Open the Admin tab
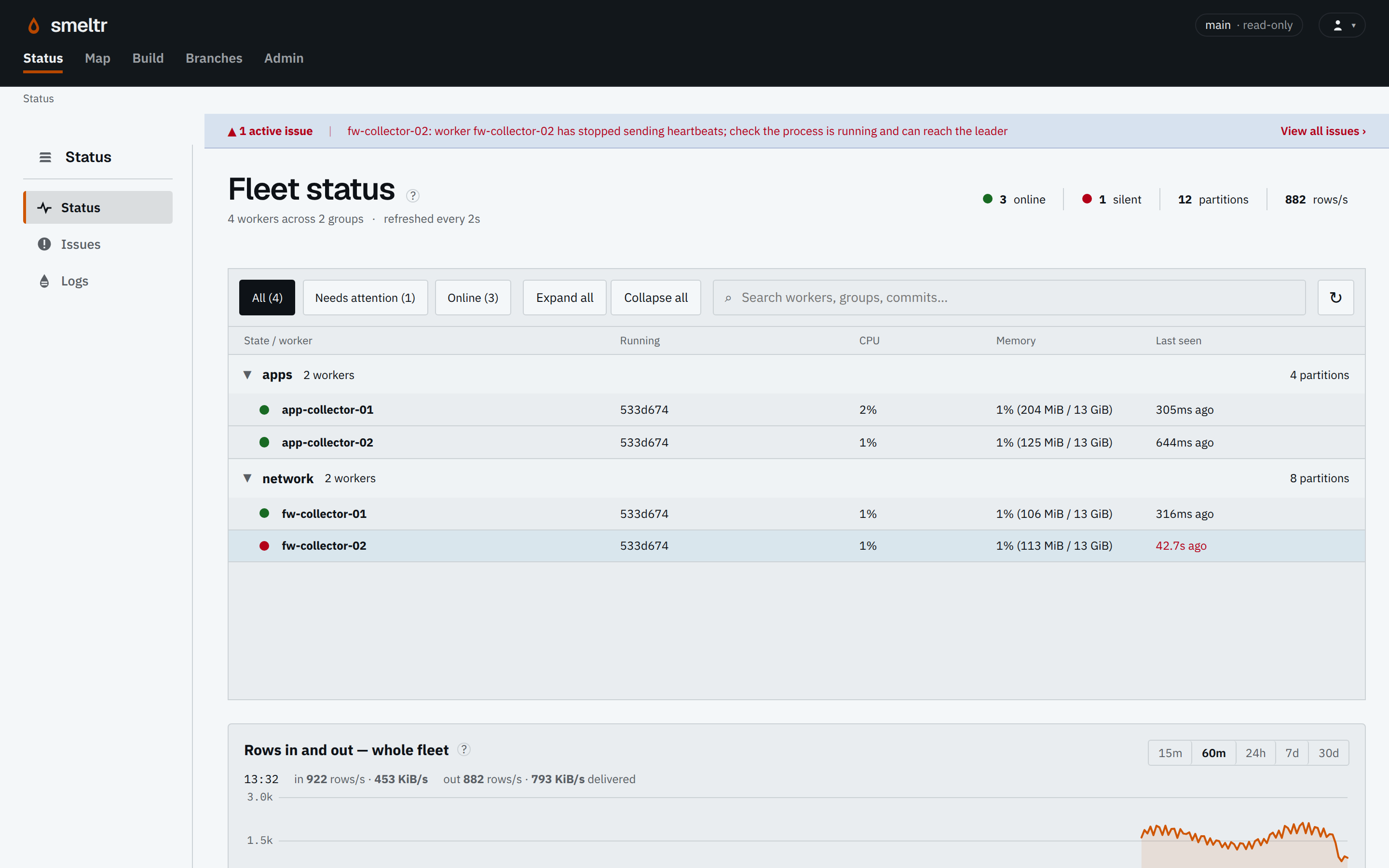The image size is (1389, 868). tap(284, 58)
